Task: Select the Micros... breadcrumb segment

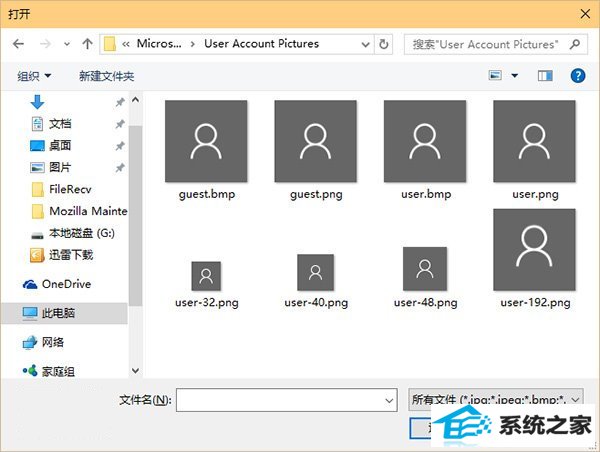Action: coord(159,44)
